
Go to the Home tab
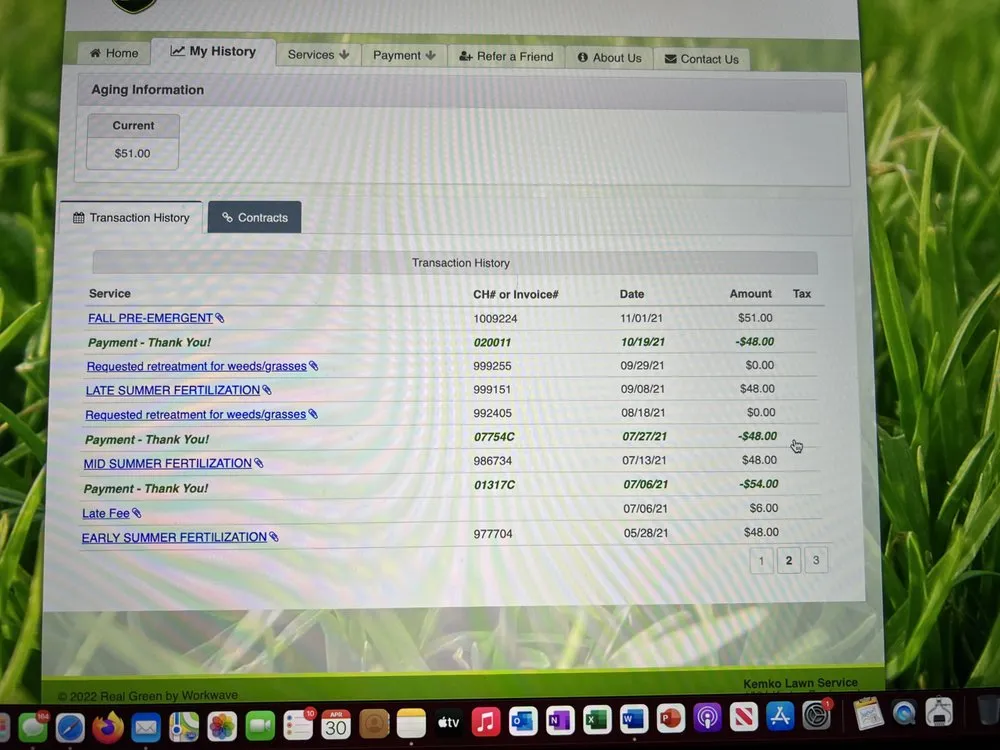pyautogui.click(x=114, y=53)
